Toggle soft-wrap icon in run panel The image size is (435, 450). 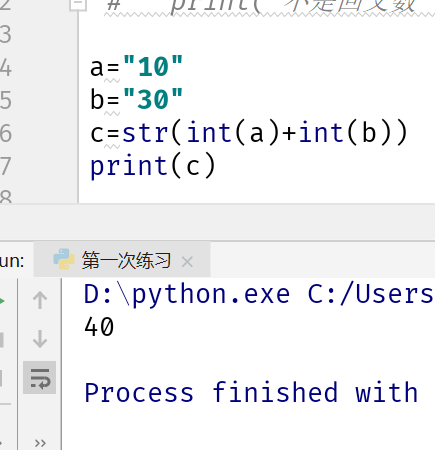click(40, 378)
